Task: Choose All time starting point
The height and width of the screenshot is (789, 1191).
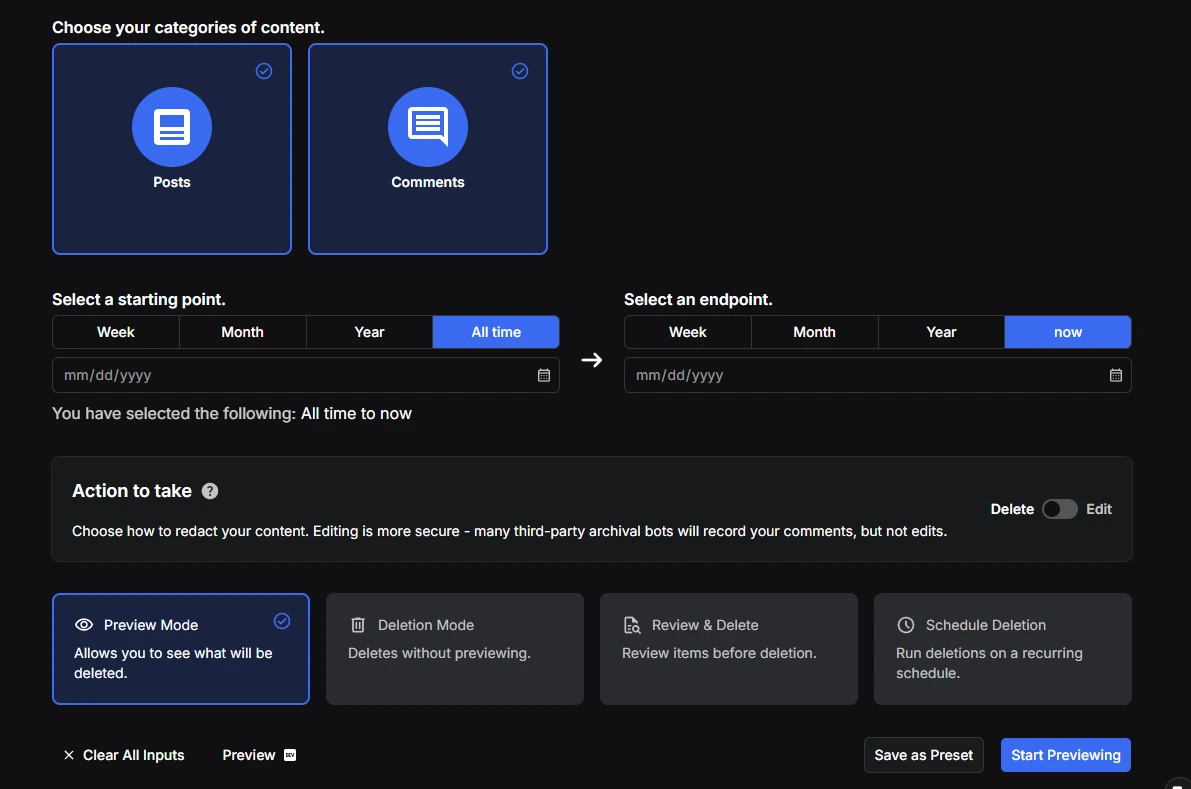Action: point(496,332)
